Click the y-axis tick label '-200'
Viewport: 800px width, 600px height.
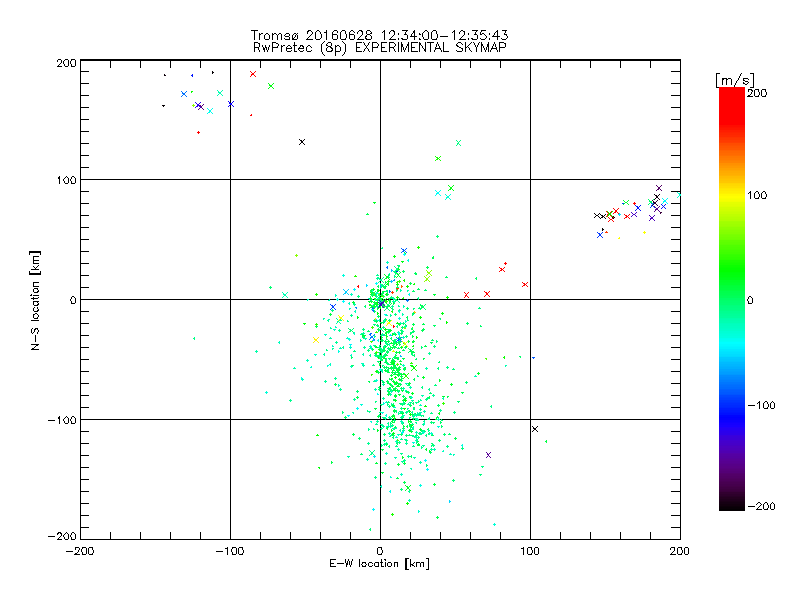click(63, 536)
